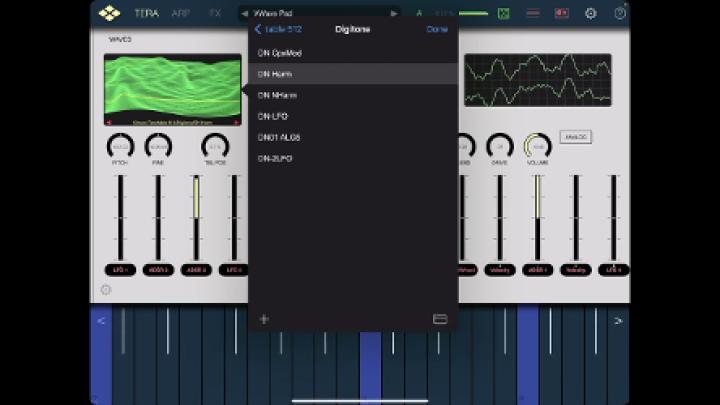Screen dimensions: 720x405
Task: Select the DN01 ALG8 wavetable
Action: (x=353, y=138)
